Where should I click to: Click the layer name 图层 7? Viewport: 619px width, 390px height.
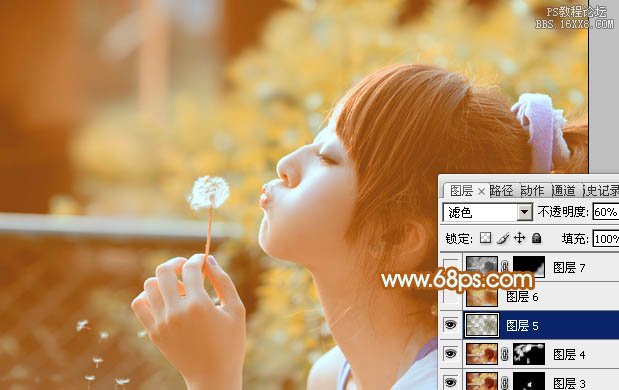[x=569, y=268]
